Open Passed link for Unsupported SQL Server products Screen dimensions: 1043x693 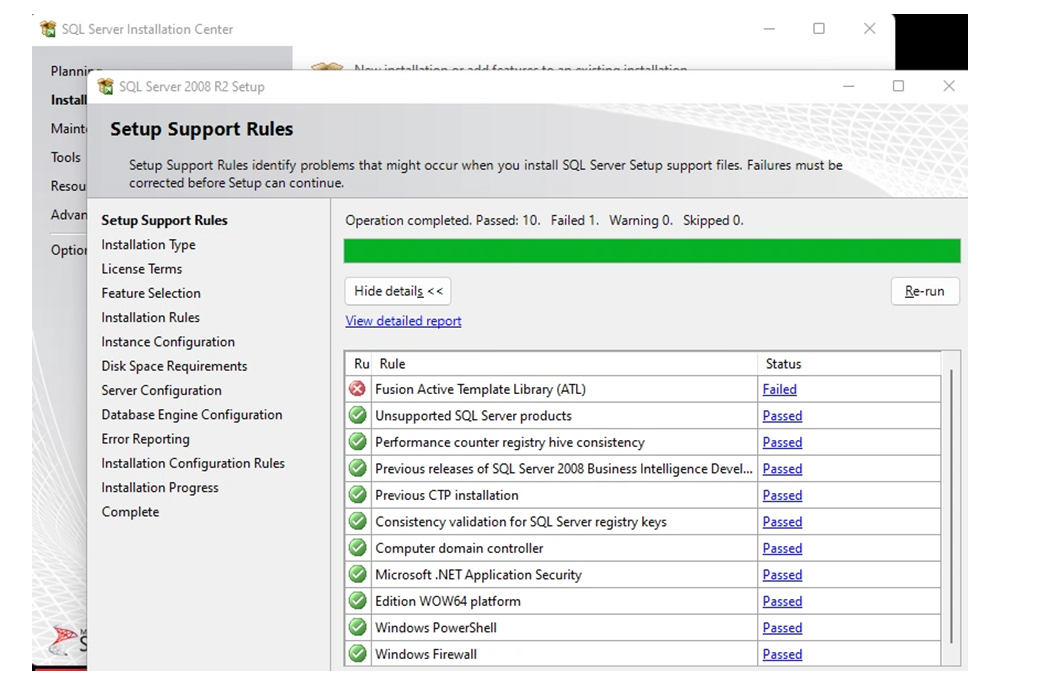782,416
